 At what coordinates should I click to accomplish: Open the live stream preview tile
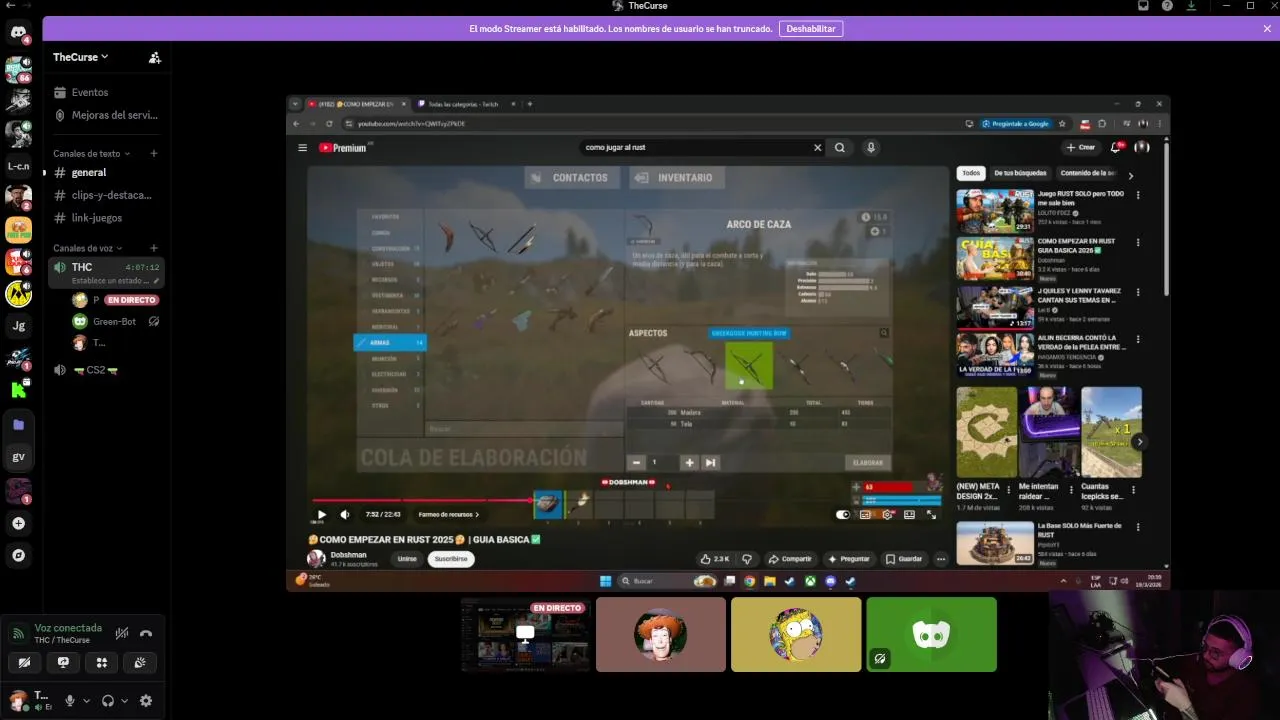pos(526,635)
